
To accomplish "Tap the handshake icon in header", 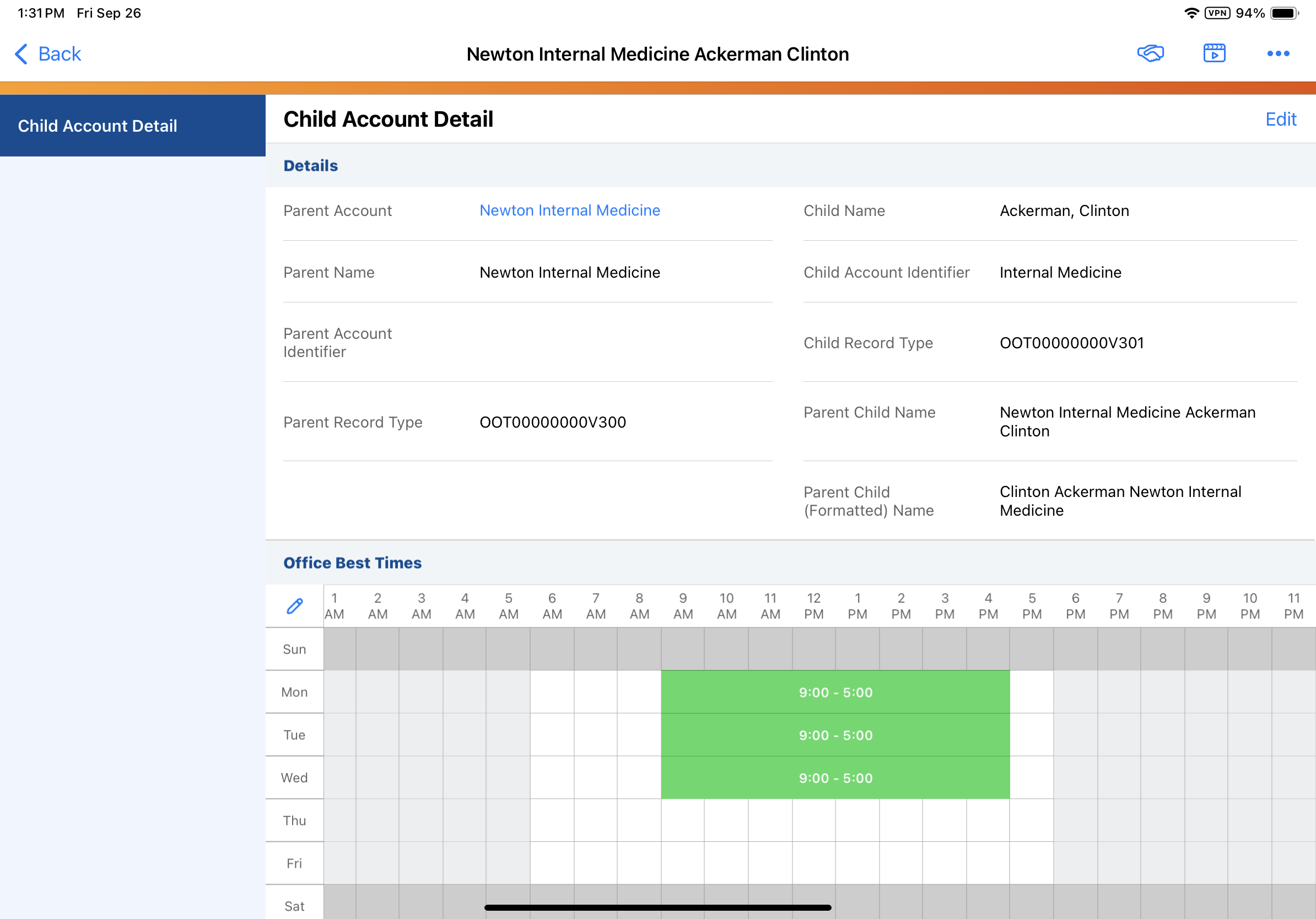I will [x=1150, y=53].
